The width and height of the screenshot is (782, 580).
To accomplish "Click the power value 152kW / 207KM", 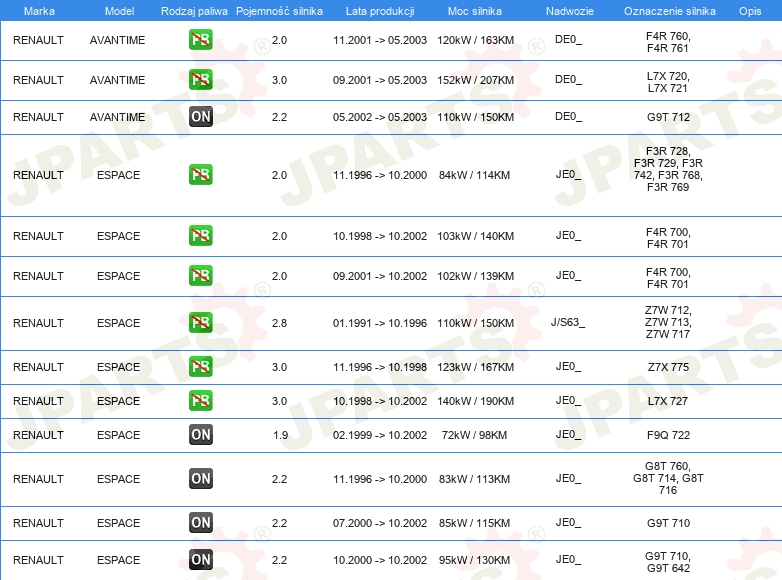I will pyautogui.click(x=475, y=80).
